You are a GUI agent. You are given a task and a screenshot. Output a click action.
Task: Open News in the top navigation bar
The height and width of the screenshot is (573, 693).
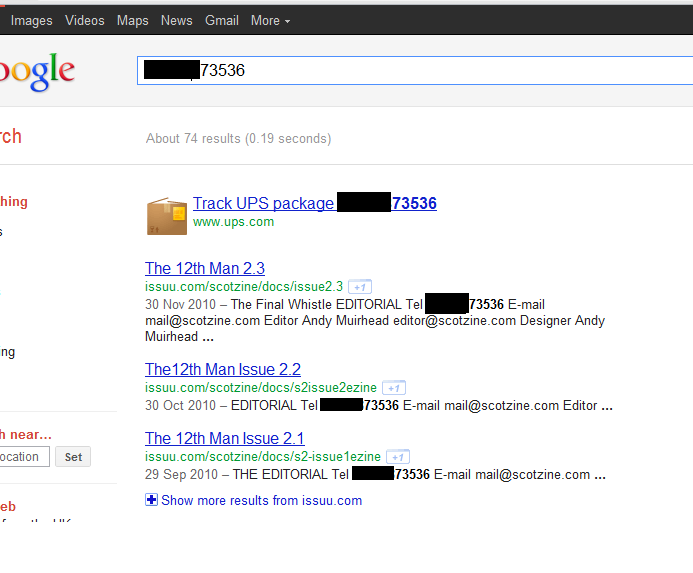(x=176, y=20)
